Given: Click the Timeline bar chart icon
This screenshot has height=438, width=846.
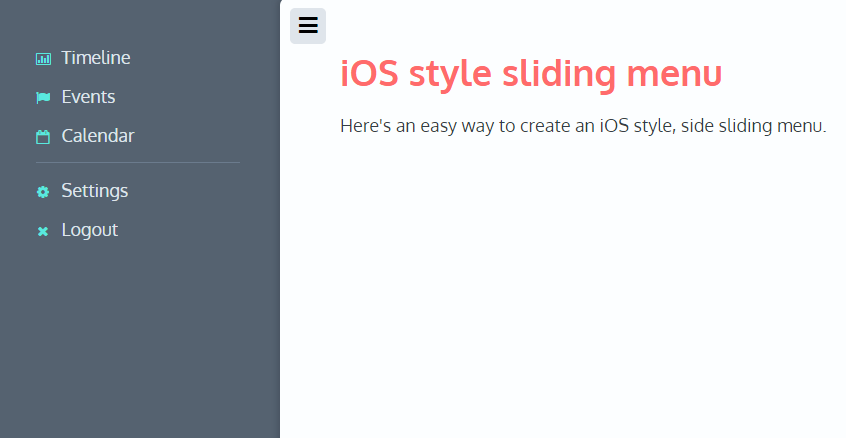Looking at the screenshot, I should (43, 59).
